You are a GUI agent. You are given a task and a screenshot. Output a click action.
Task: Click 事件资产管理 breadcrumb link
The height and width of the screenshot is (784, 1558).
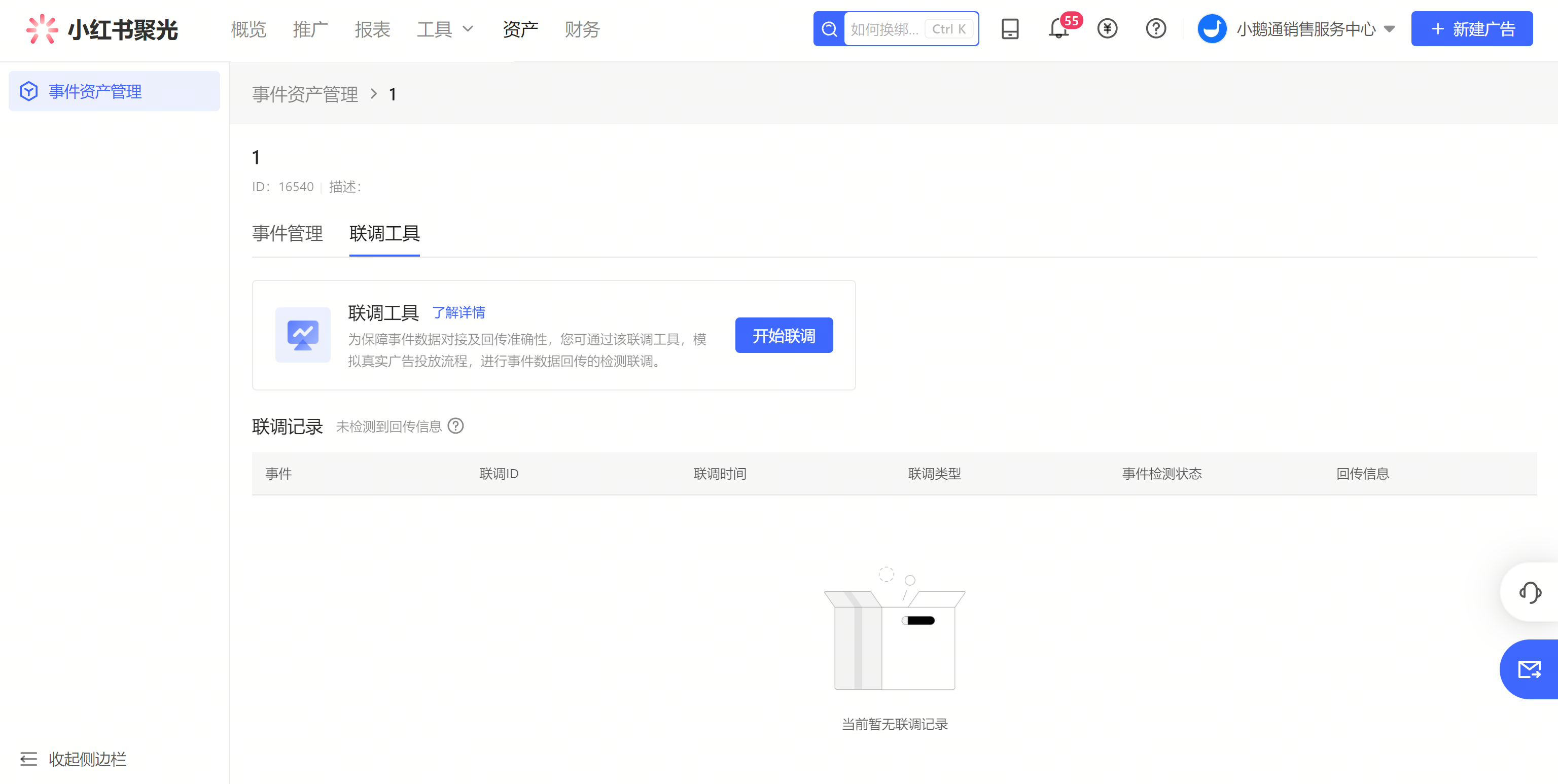[305, 94]
